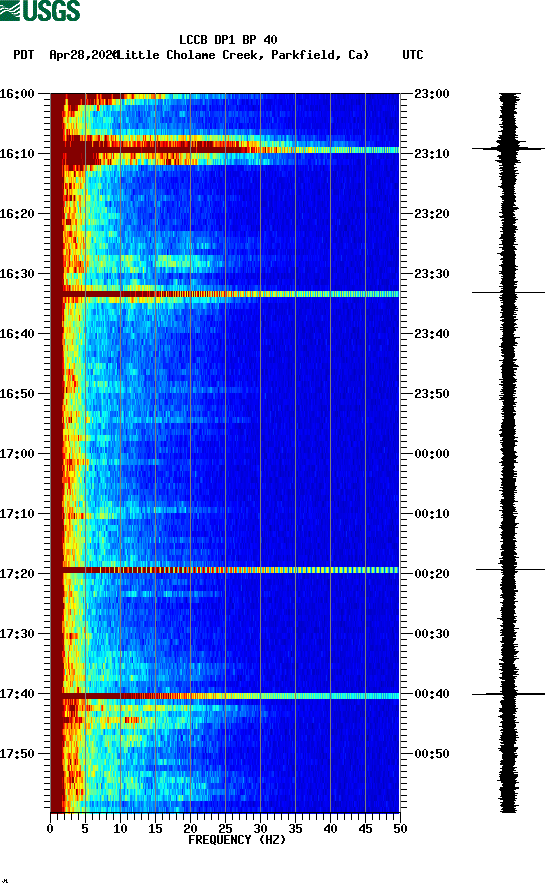Click the seismogram spike near 00:40 UTC
This screenshot has height=892, width=552.
508,694
